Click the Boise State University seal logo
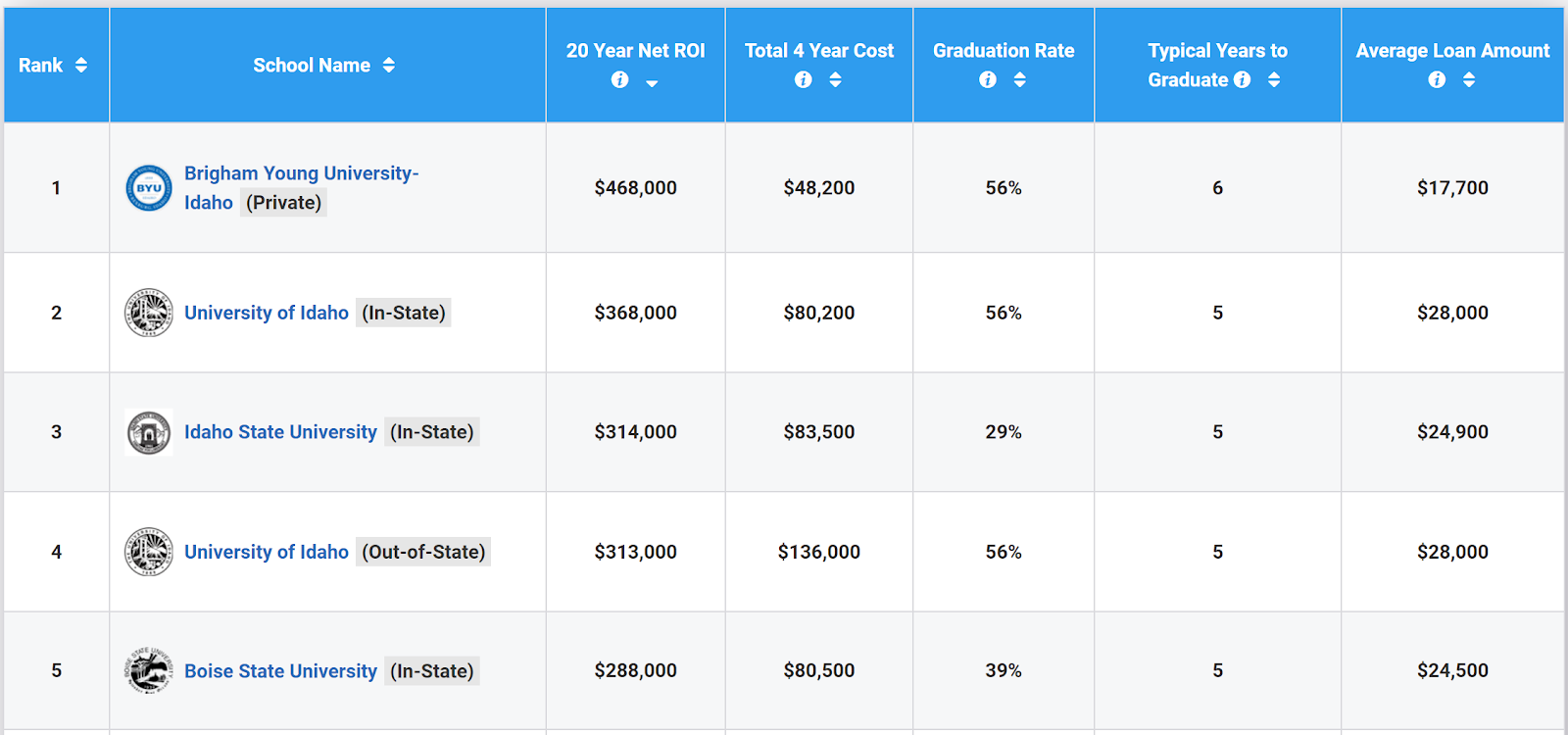The width and height of the screenshot is (1568, 735). tap(149, 671)
